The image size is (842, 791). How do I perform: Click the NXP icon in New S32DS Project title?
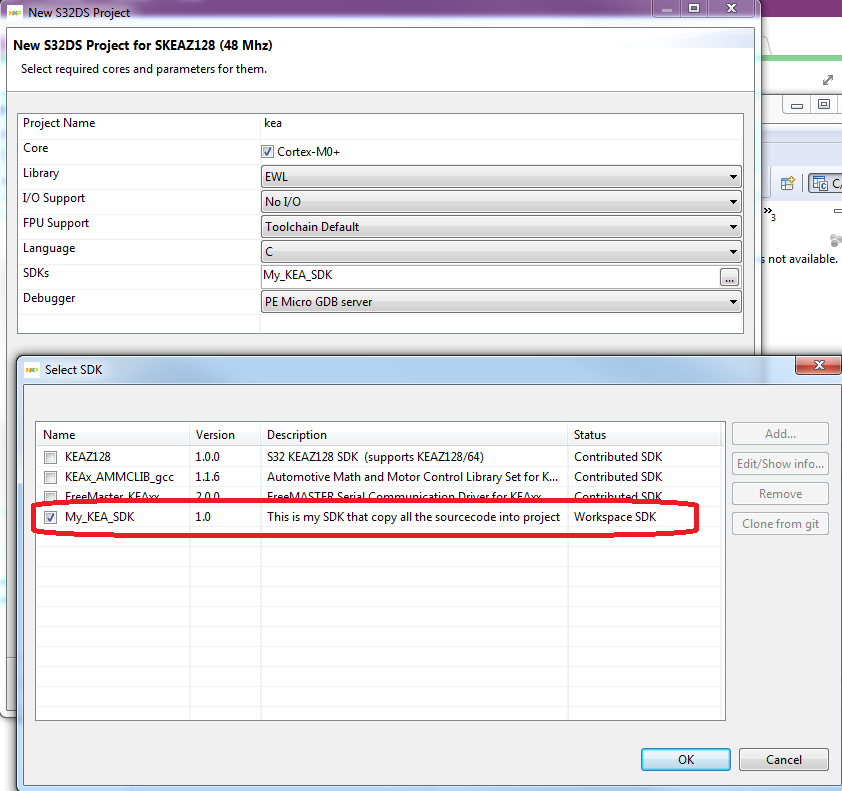click(x=14, y=12)
